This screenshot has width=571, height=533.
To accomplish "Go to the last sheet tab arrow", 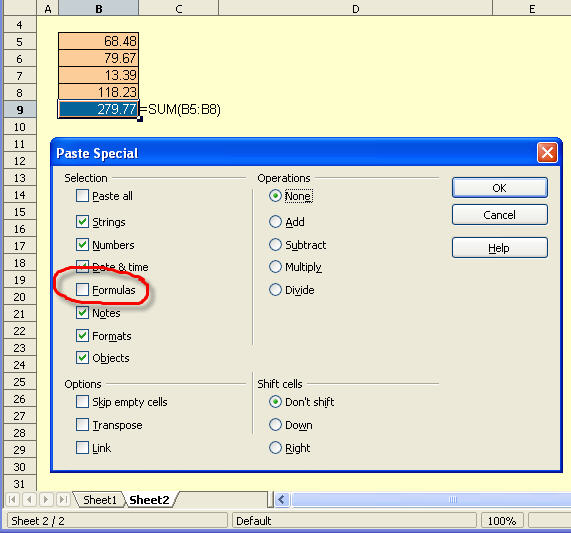I will click(63, 500).
